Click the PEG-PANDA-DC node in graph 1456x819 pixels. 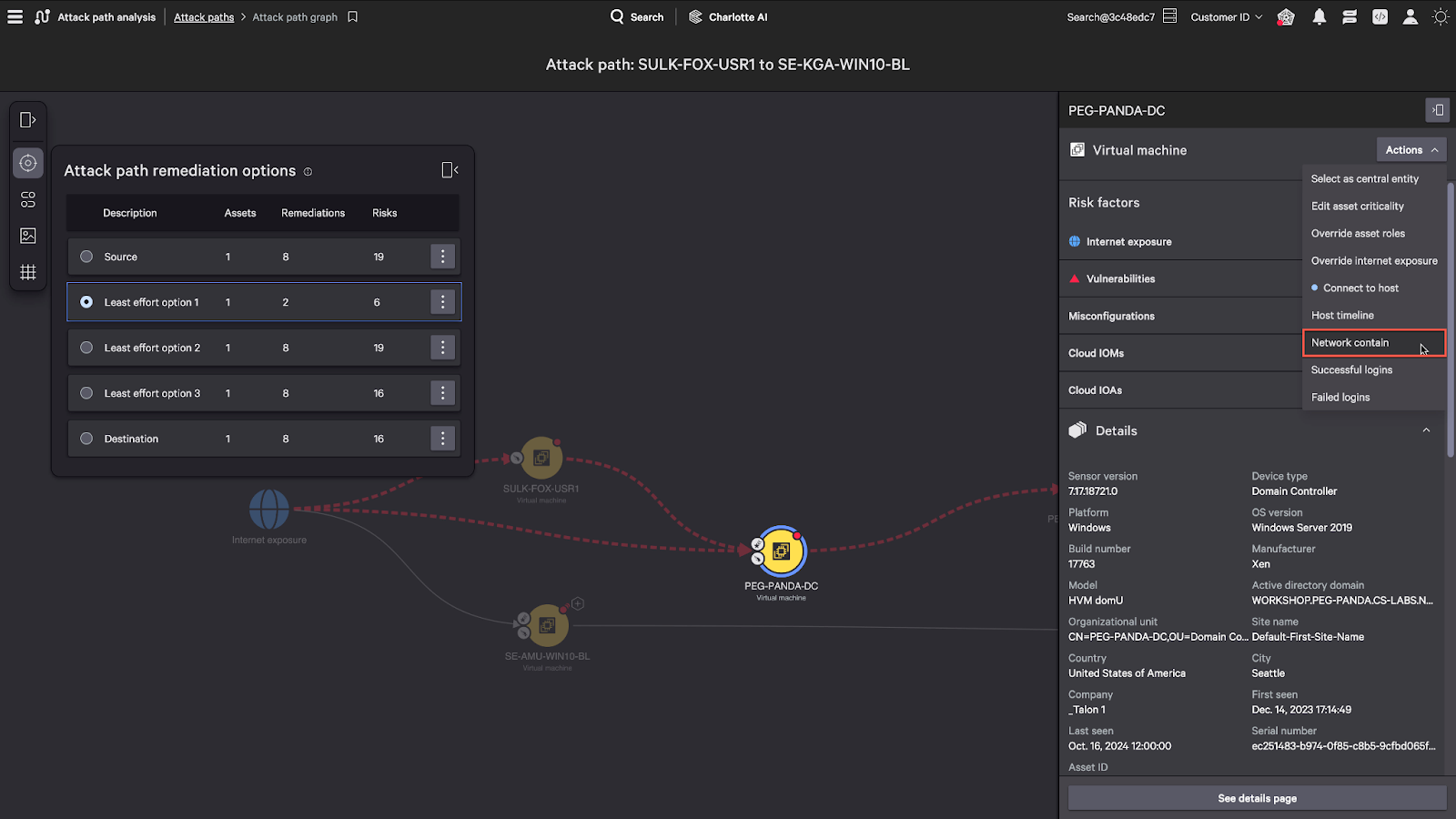click(782, 551)
